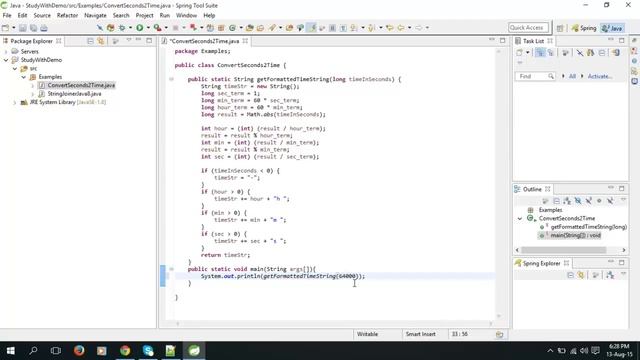Image resolution: width=640 pixels, height=360 pixels.
Task: Open the Window menu
Action: (x=186, y=16)
